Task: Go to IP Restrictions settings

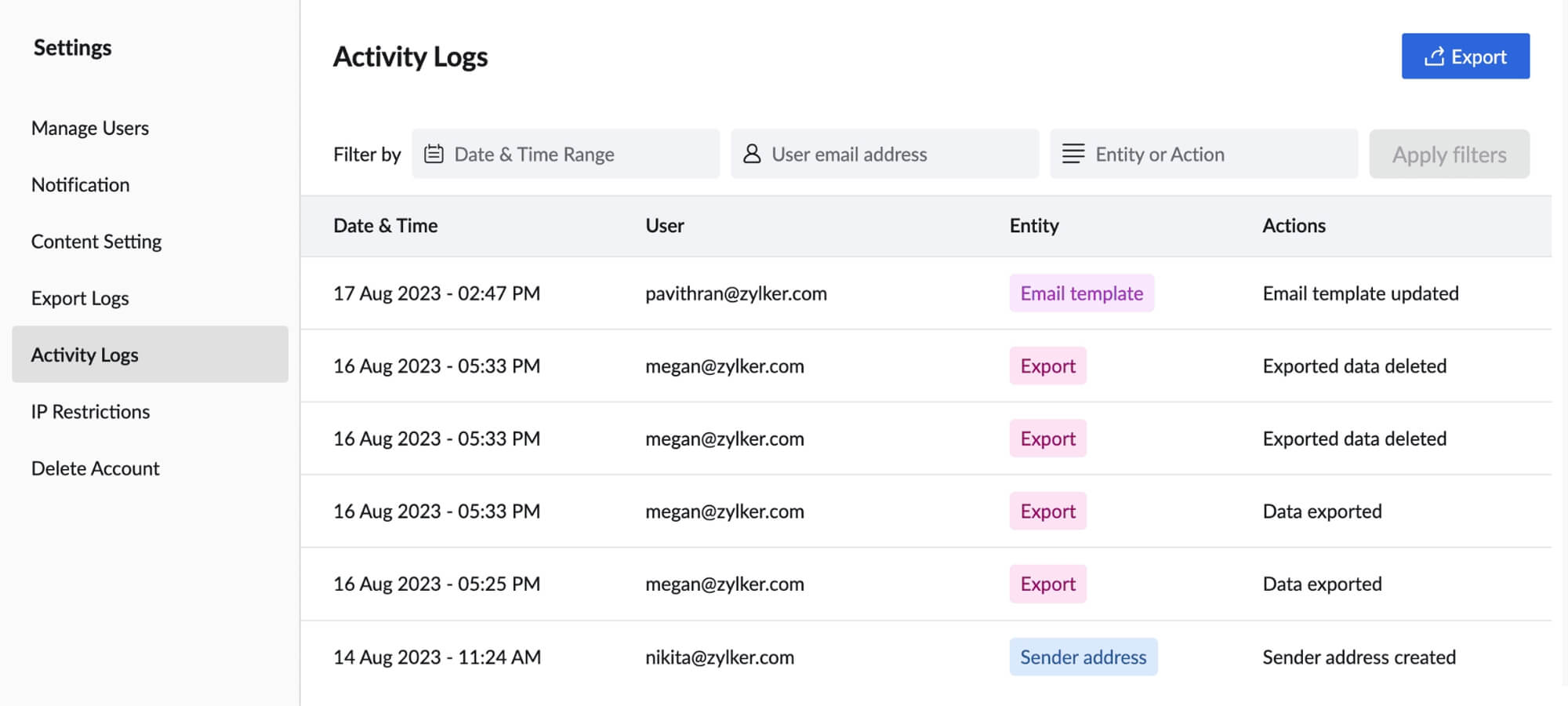Action: pyautogui.click(x=90, y=411)
